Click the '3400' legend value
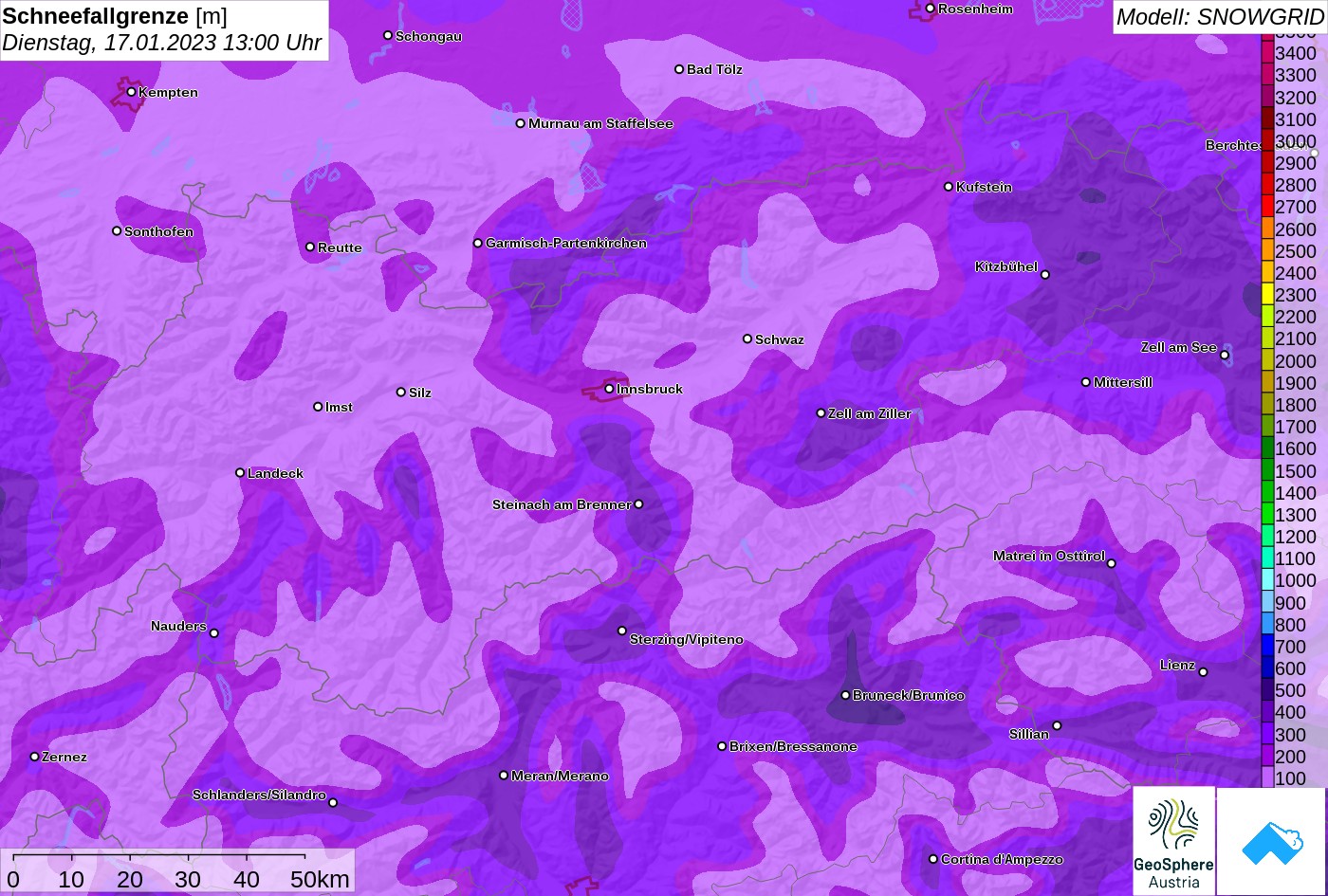This screenshot has height=896, width=1328. (1296, 53)
